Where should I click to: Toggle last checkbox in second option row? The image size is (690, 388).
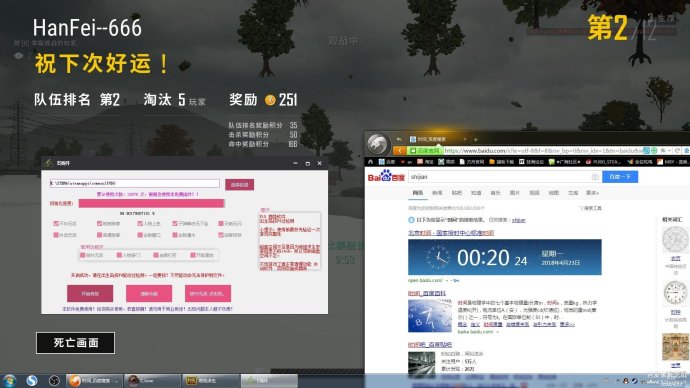coord(221,235)
